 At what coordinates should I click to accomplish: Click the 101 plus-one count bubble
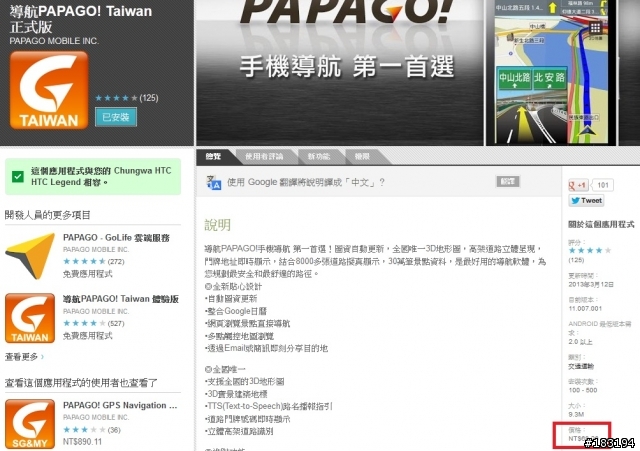pyautogui.click(x=603, y=185)
